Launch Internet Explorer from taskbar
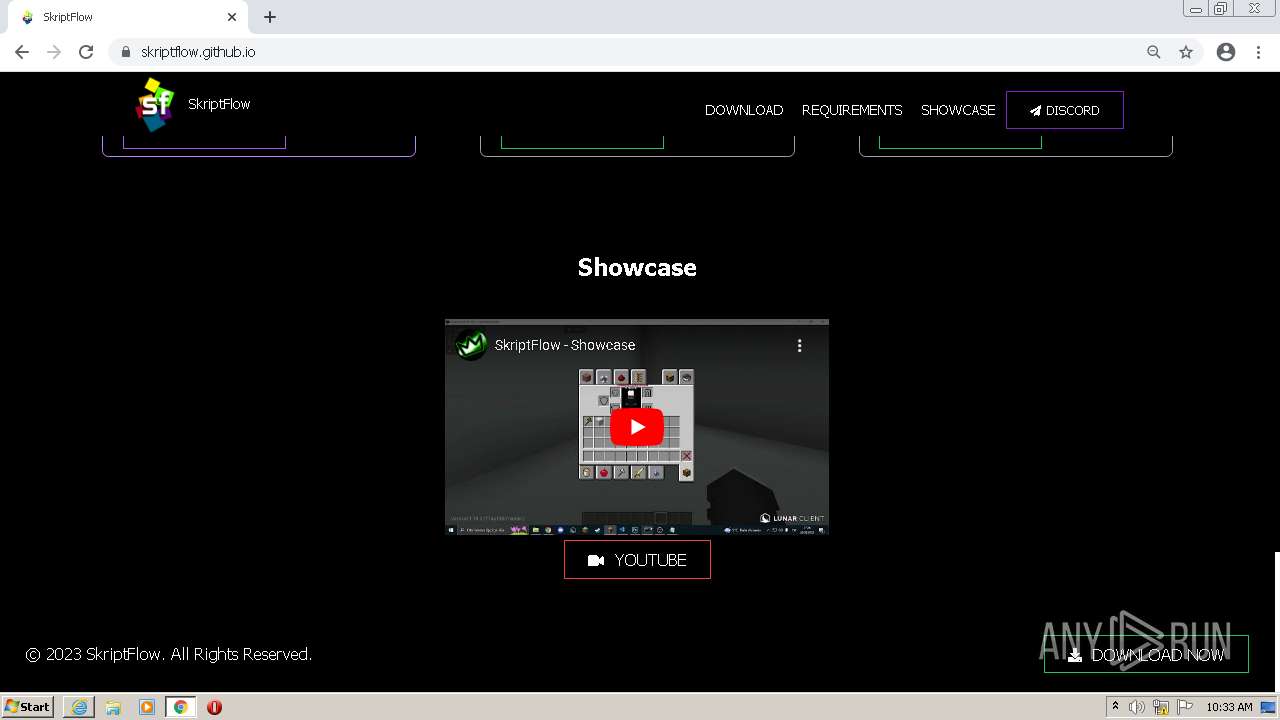 (79, 707)
